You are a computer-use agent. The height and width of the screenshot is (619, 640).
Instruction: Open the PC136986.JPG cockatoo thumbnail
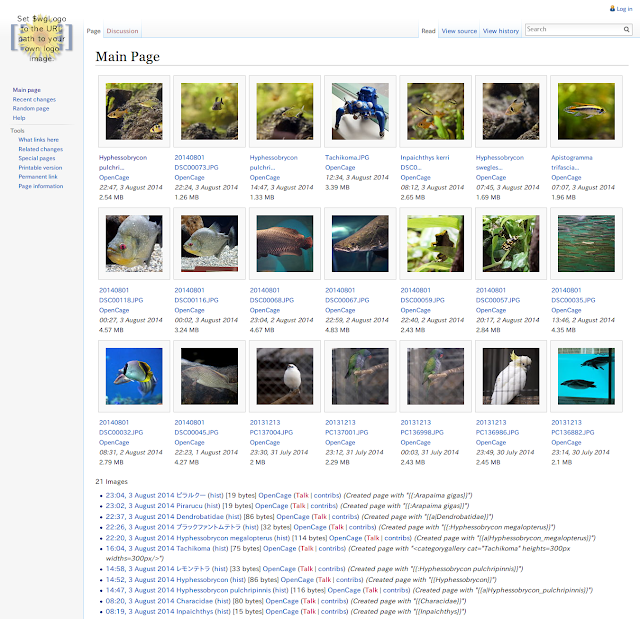(x=511, y=376)
